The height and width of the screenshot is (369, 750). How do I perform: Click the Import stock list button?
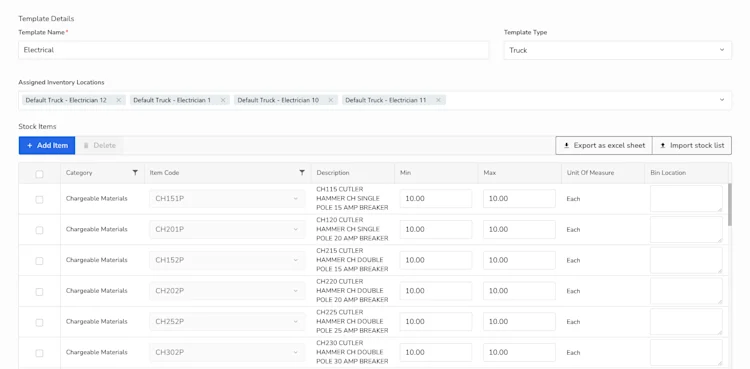pyautogui.click(x=692, y=145)
